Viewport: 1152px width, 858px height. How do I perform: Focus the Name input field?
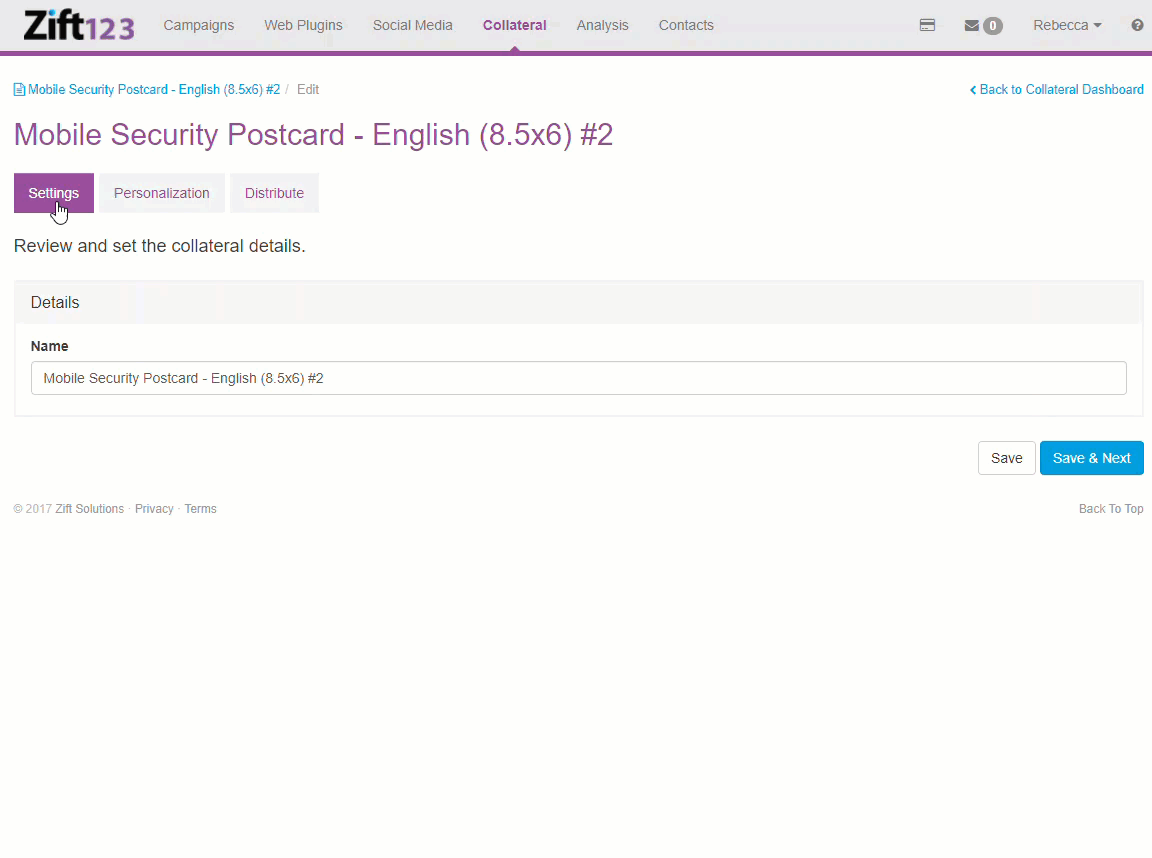(x=578, y=378)
